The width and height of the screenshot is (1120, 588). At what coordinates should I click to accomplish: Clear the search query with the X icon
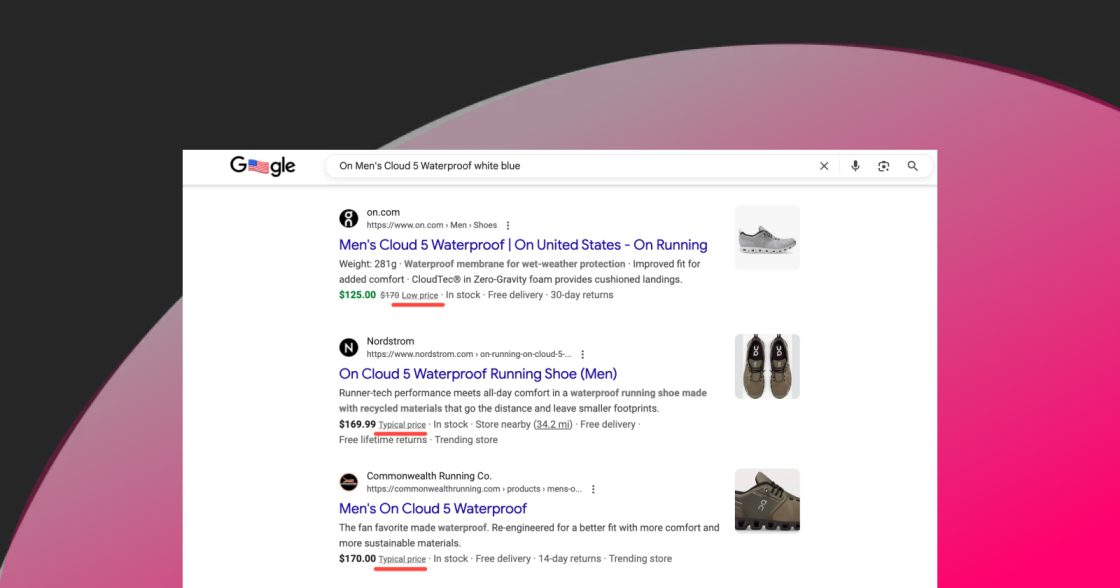point(824,166)
